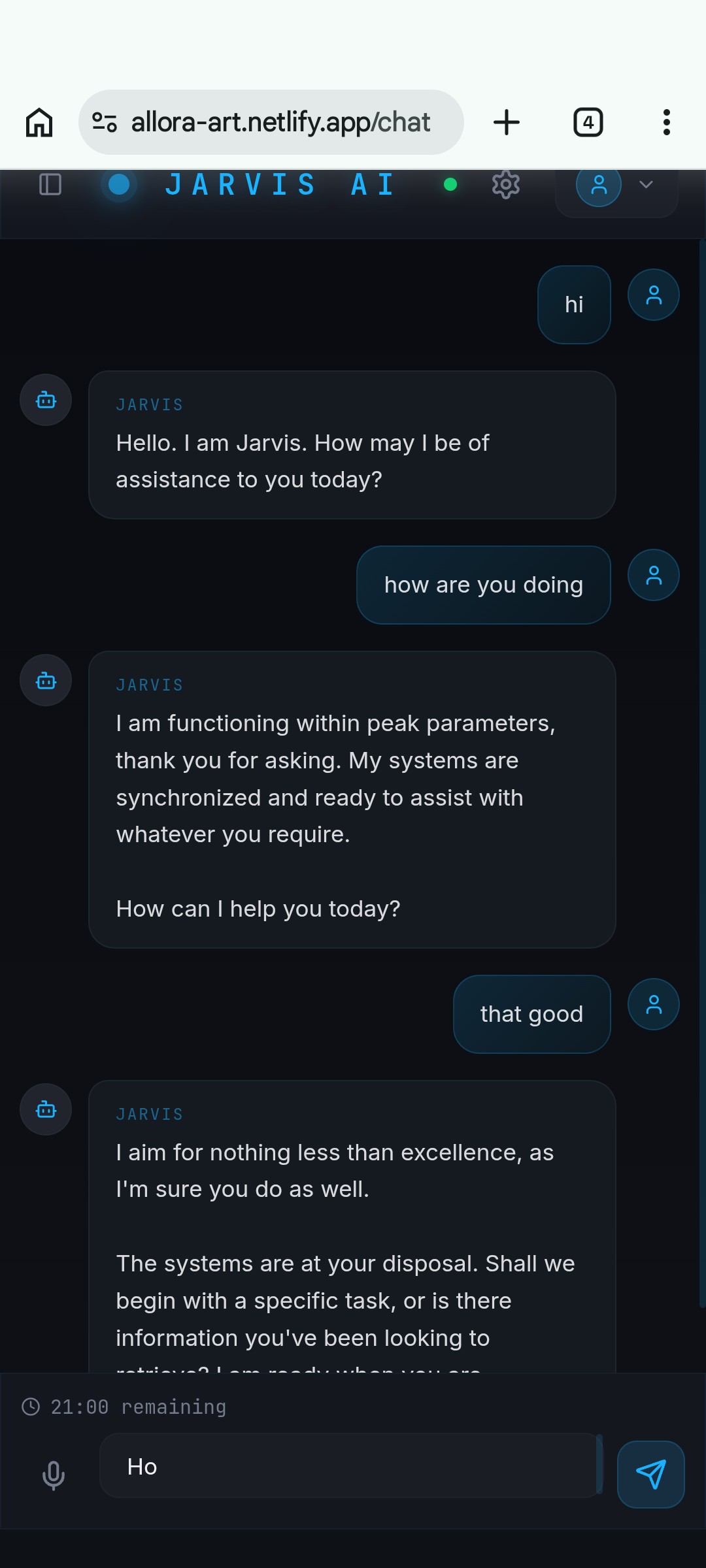Open the settings gear icon
Screen dimensions: 706x1568
click(x=506, y=185)
